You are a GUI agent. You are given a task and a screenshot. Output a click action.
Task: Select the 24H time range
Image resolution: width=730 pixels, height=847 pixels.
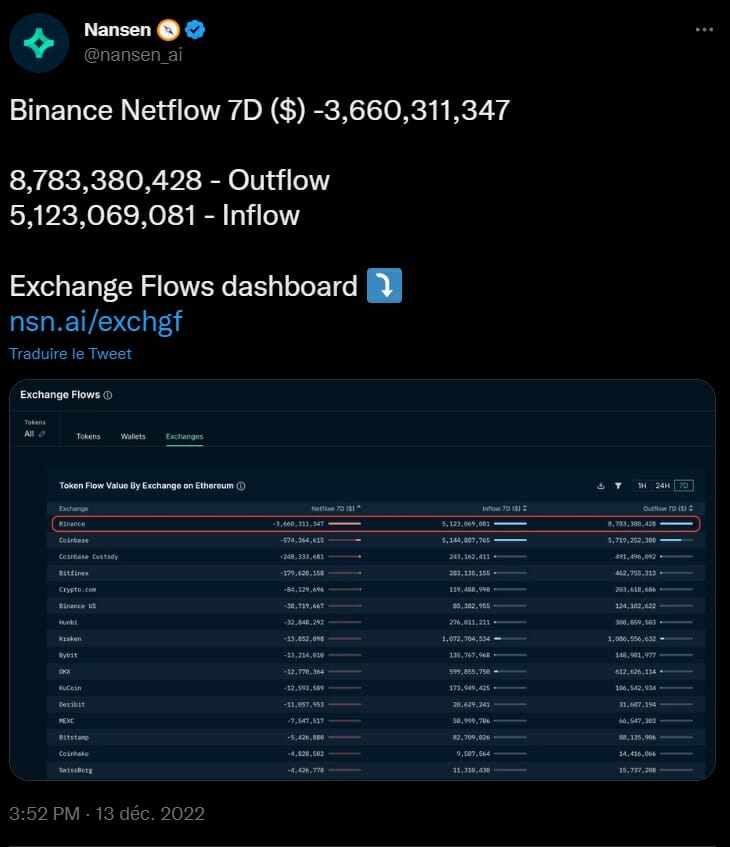[x=662, y=486]
